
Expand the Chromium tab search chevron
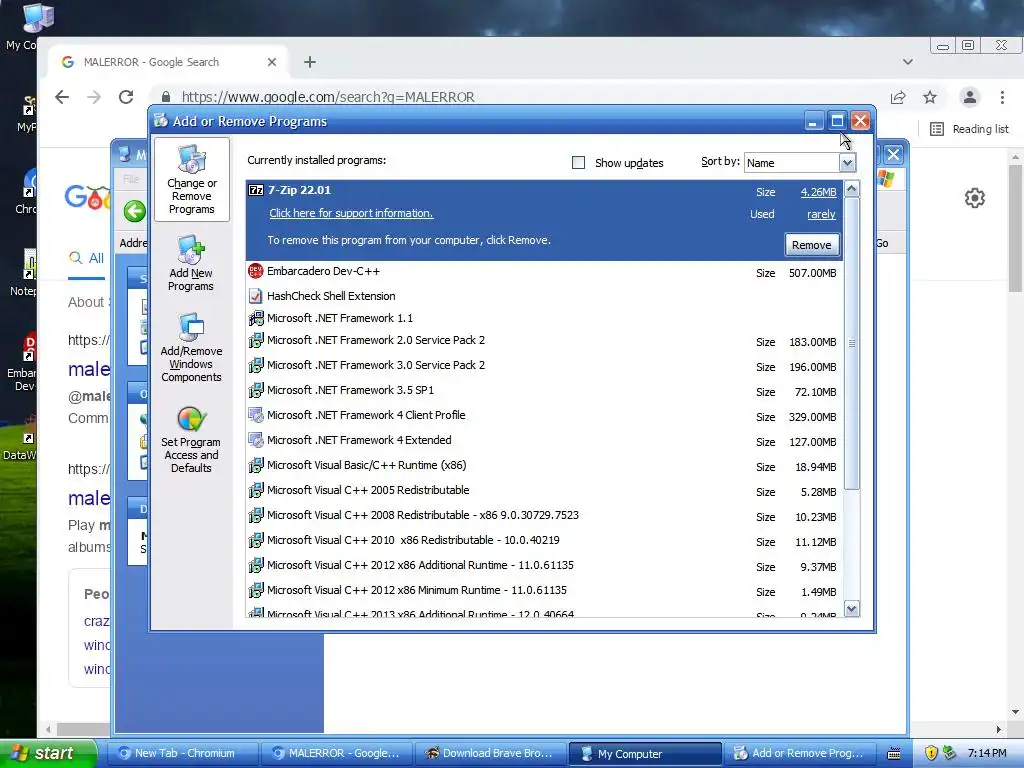908,62
